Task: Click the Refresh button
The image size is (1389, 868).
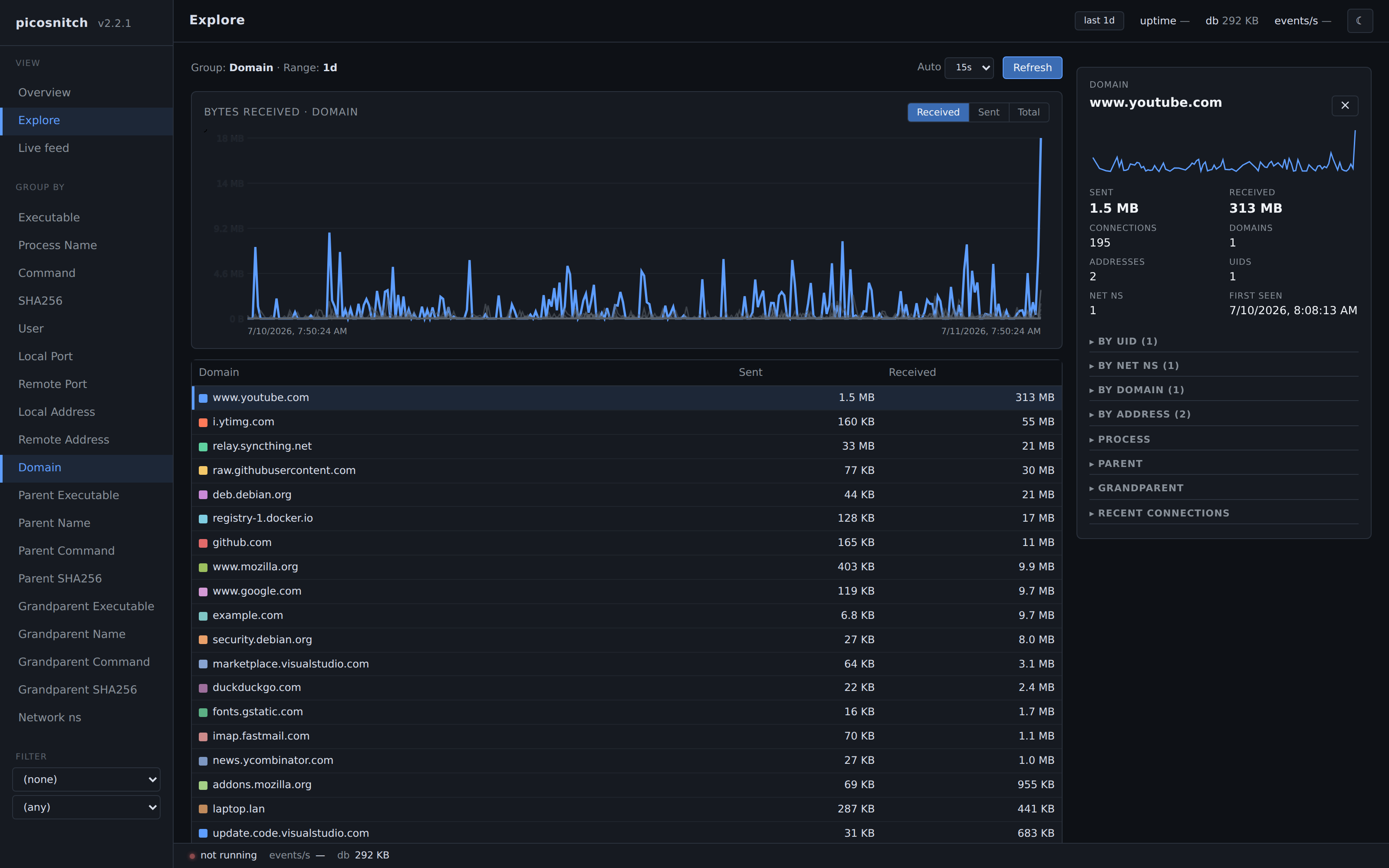Action: (x=1032, y=68)
